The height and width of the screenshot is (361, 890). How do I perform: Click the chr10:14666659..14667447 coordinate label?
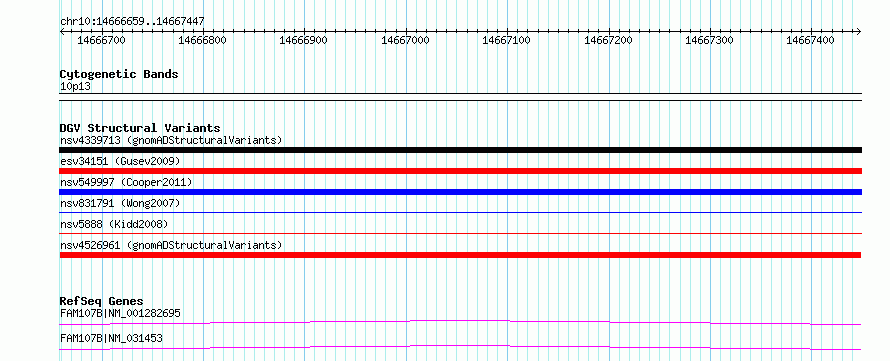tap(132, 21)
